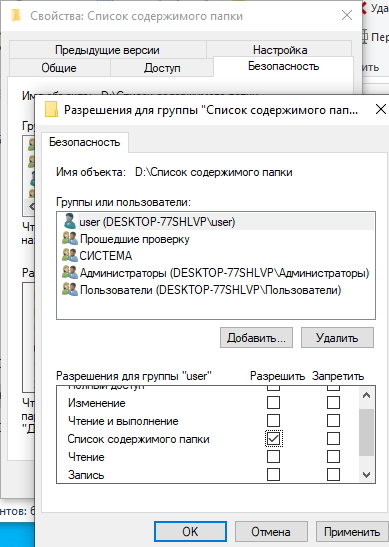Click scroll up arrow in permissions list

[x=366, y=395]
